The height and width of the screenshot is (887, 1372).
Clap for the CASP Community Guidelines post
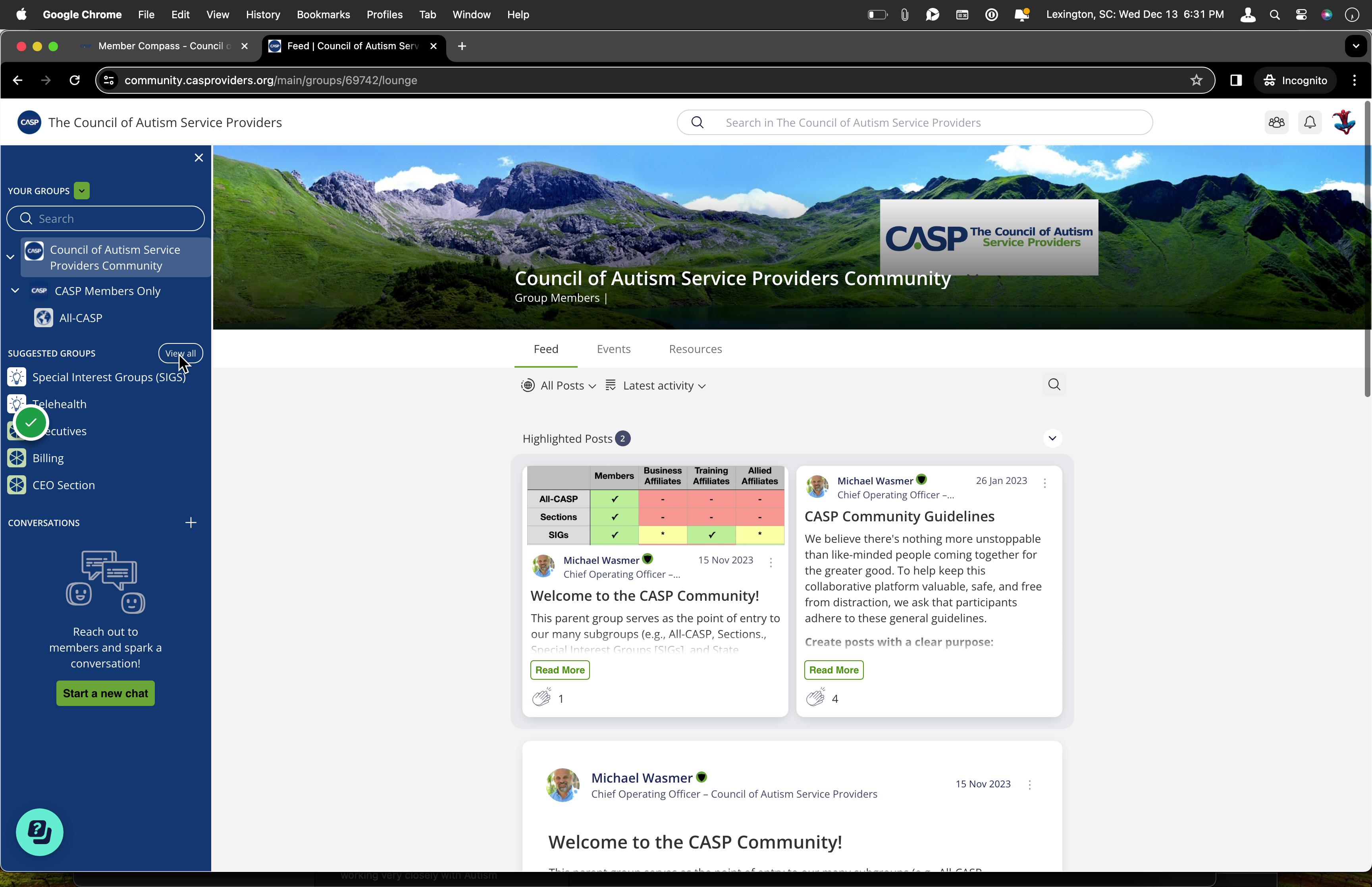pyautogui.click(x=815, y=698)
